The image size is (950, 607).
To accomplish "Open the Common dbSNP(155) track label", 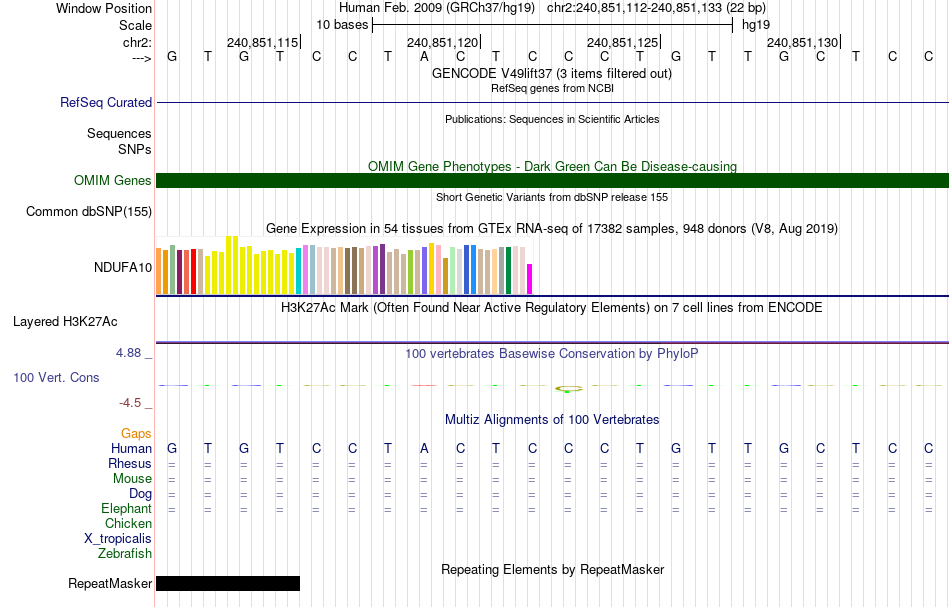I will tap(88, 211).
